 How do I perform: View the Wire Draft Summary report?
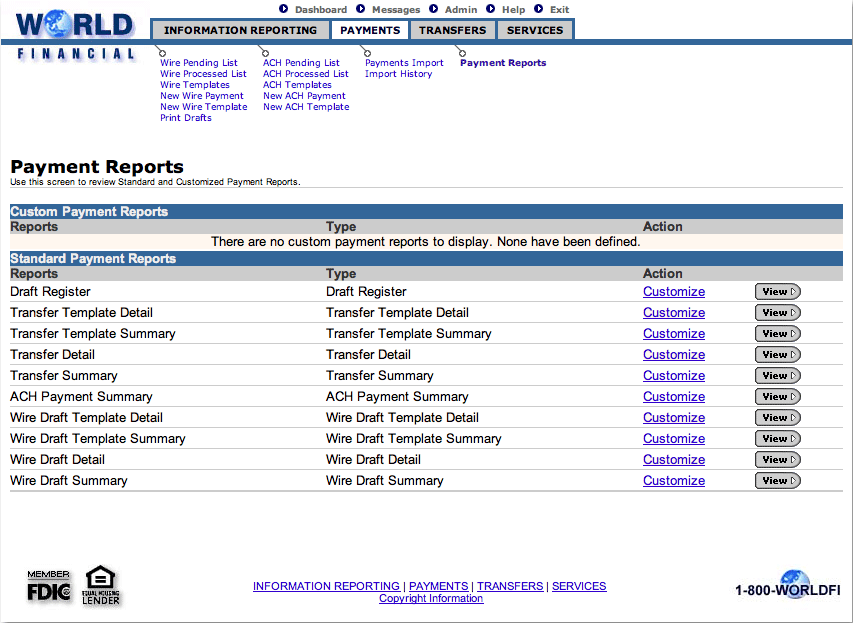pos(777,481)
